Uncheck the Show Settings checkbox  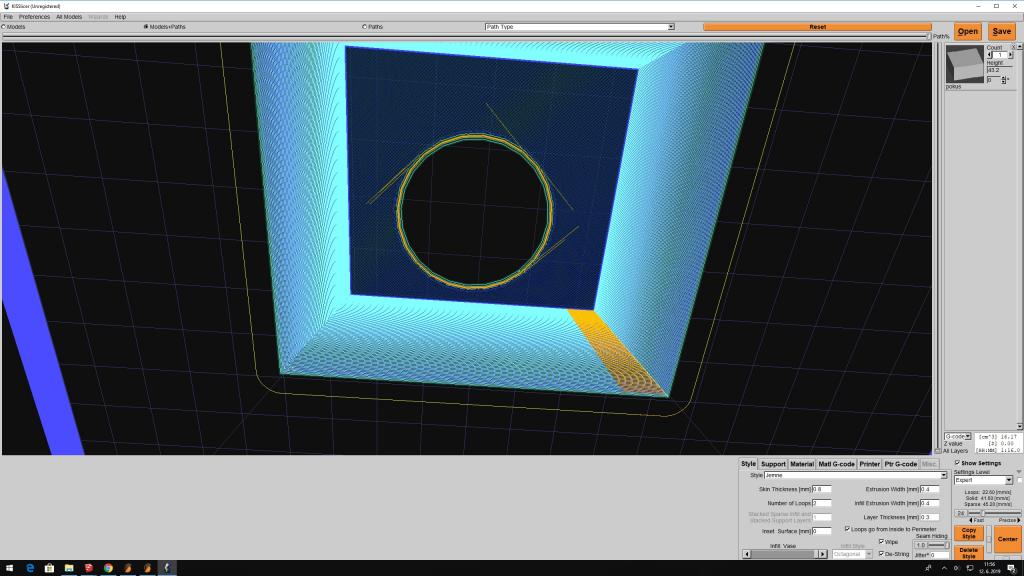pyautogui.click(x=957, y=464)
